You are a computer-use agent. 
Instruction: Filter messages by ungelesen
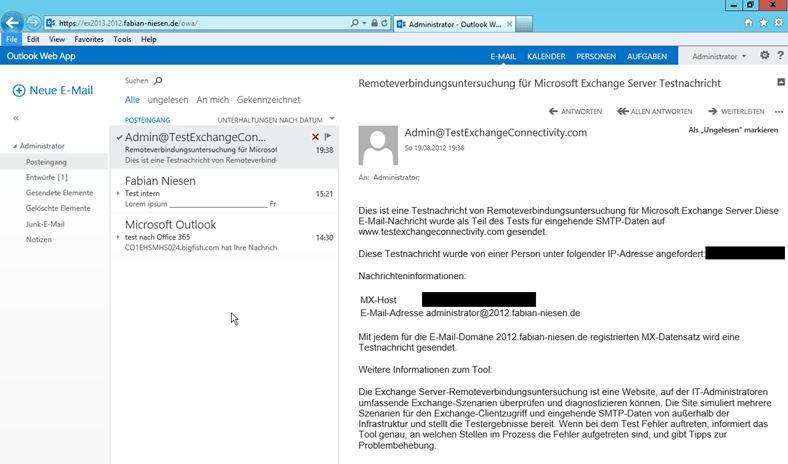[x=168, y=100]
